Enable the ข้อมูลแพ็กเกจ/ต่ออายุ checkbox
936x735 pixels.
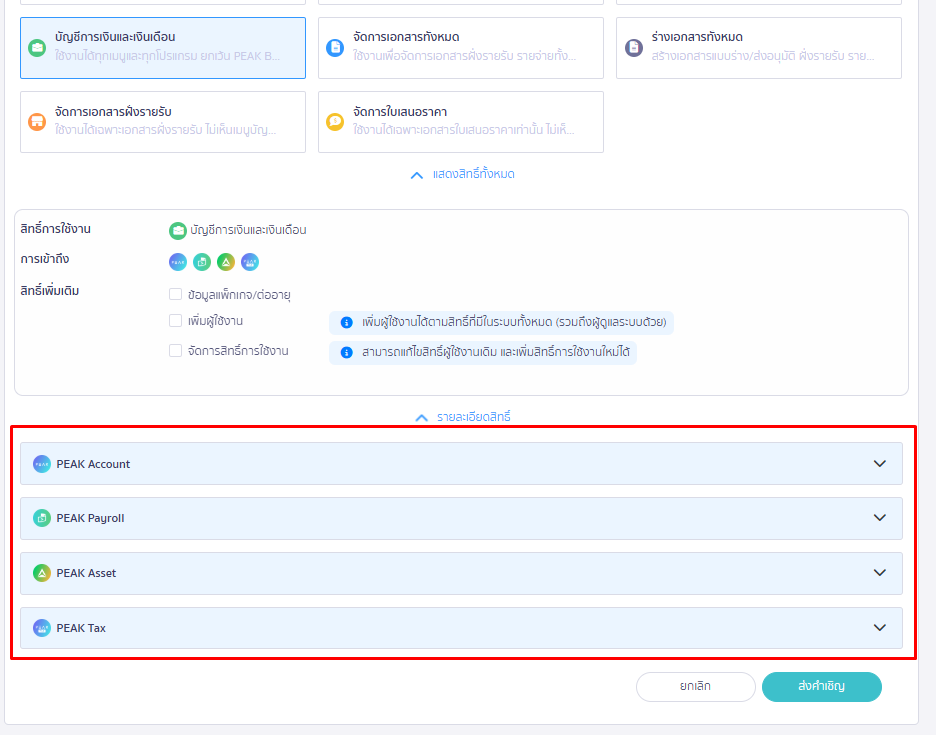(176, 294)
